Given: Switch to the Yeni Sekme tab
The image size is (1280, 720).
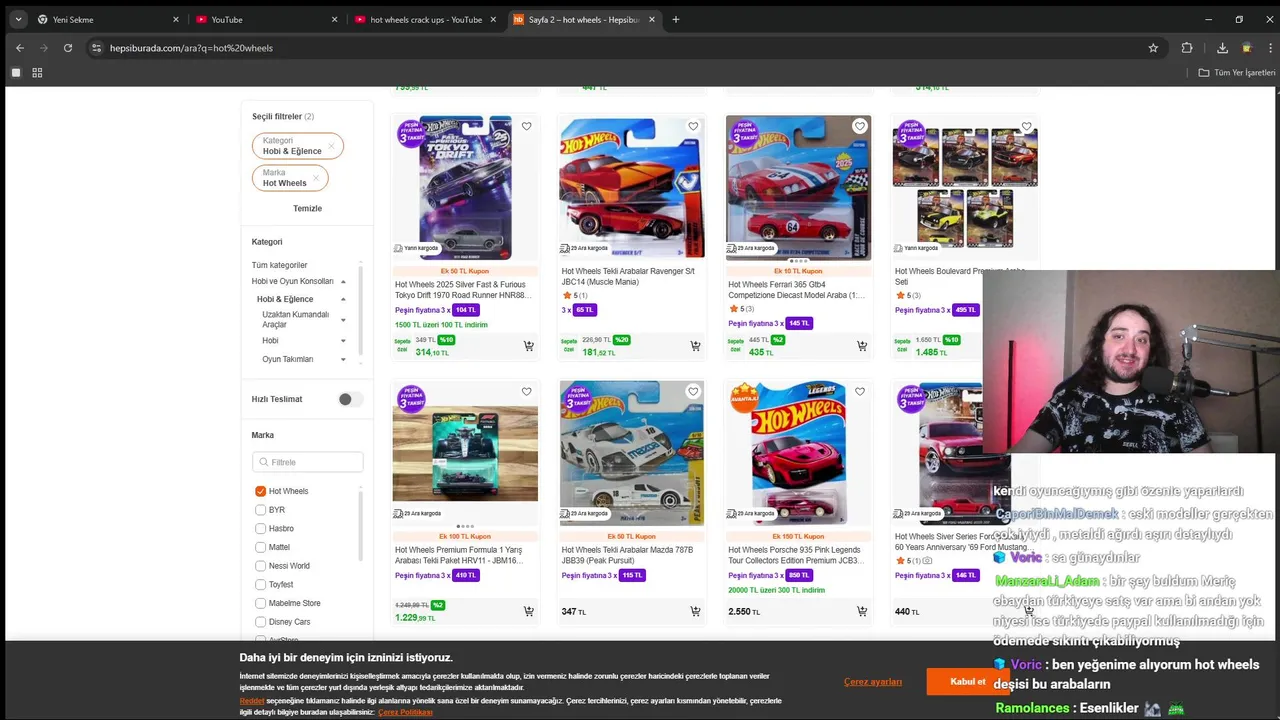Looking at the screenshot, I should click(x=108, y=19).
